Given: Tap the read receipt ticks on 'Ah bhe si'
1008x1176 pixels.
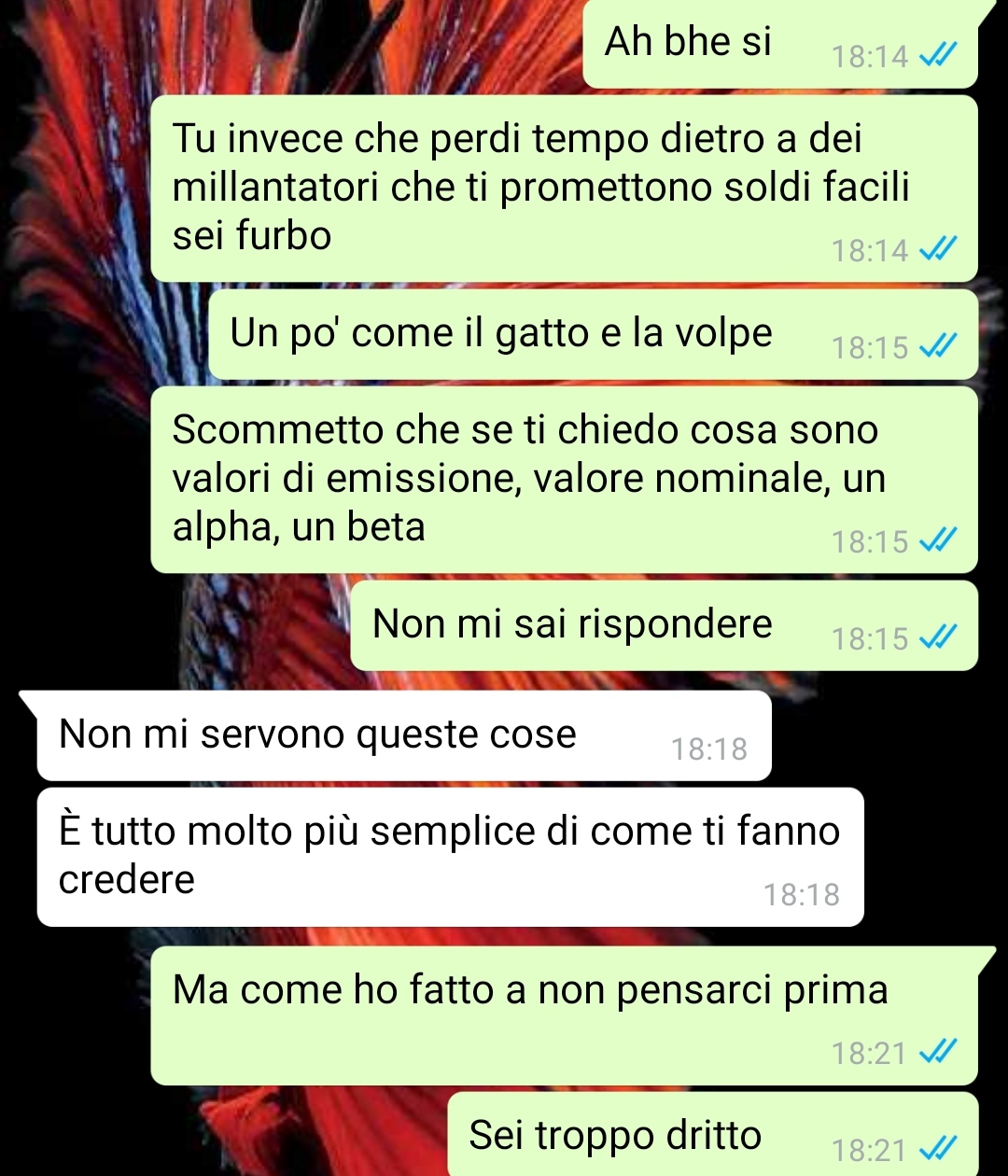Looking at the screenshot, I should point(937,57).
